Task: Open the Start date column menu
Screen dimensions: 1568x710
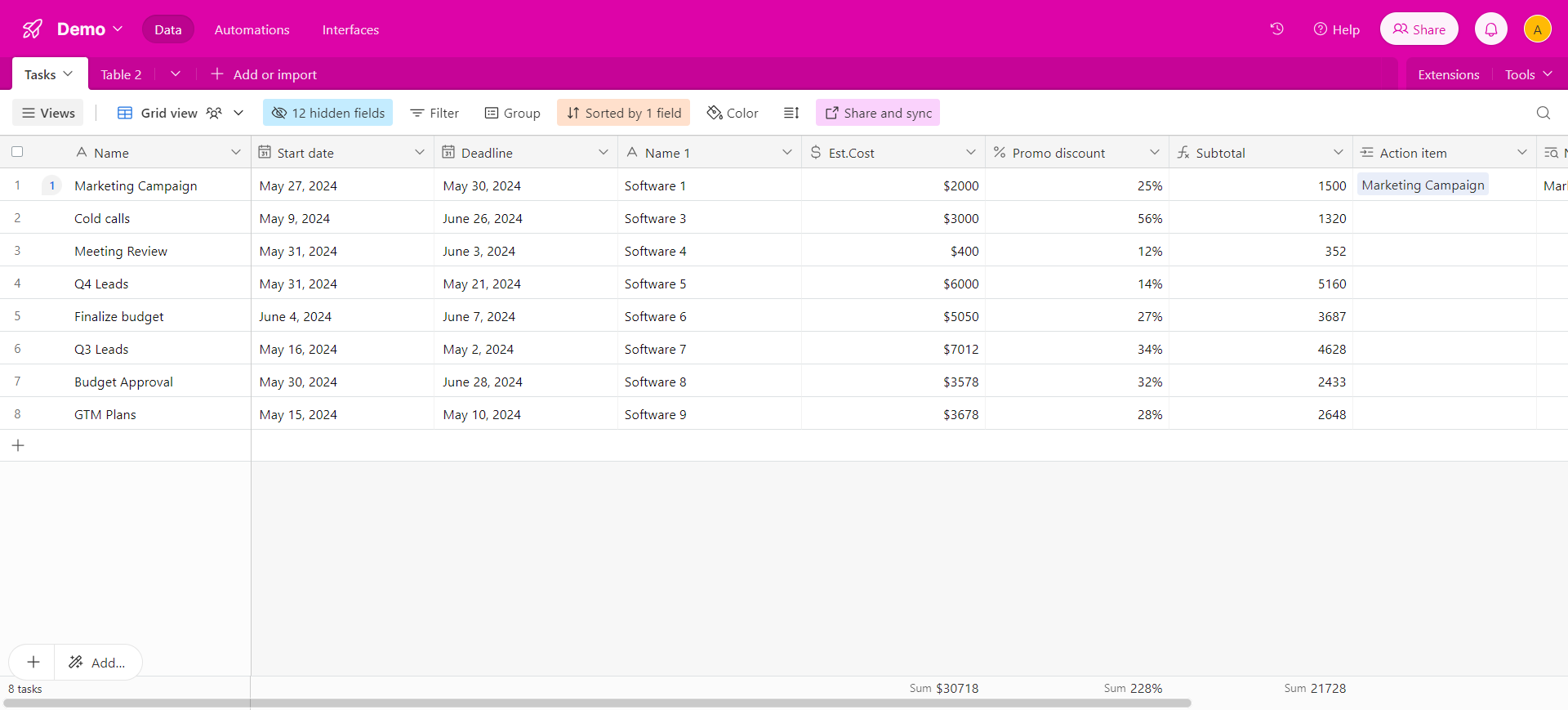Action: (420, 152)
